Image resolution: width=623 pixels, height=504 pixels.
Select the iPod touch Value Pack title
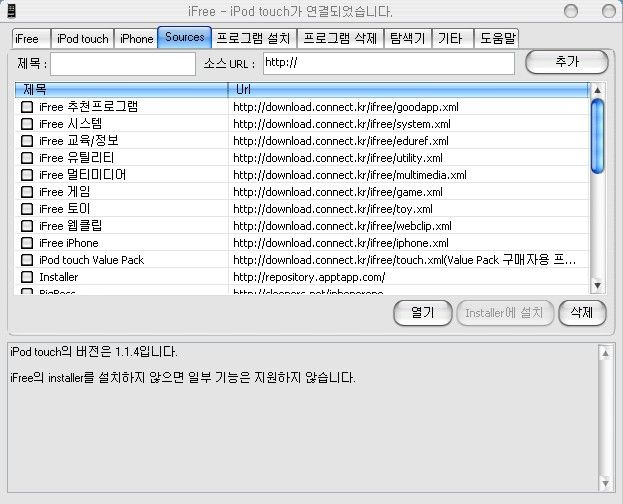(91, 260)
